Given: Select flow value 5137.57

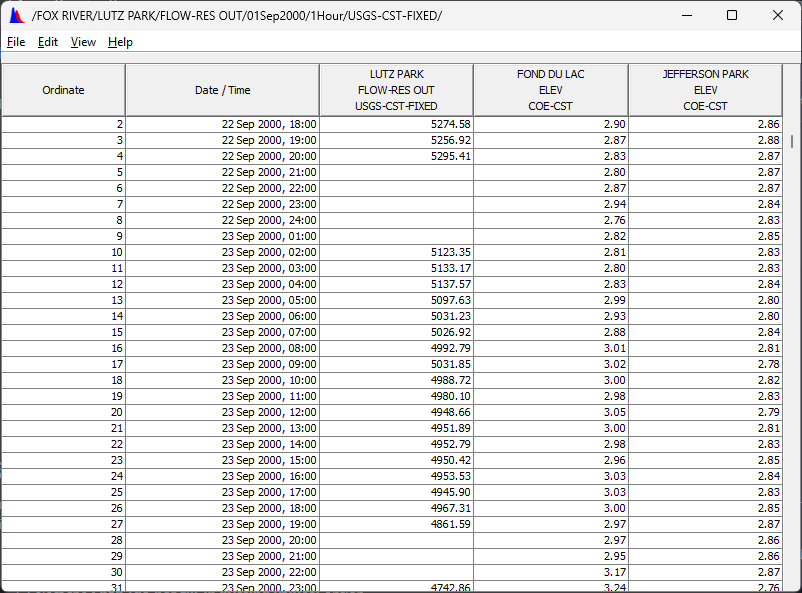Looking at the screenshot, I should click(396, 284).
